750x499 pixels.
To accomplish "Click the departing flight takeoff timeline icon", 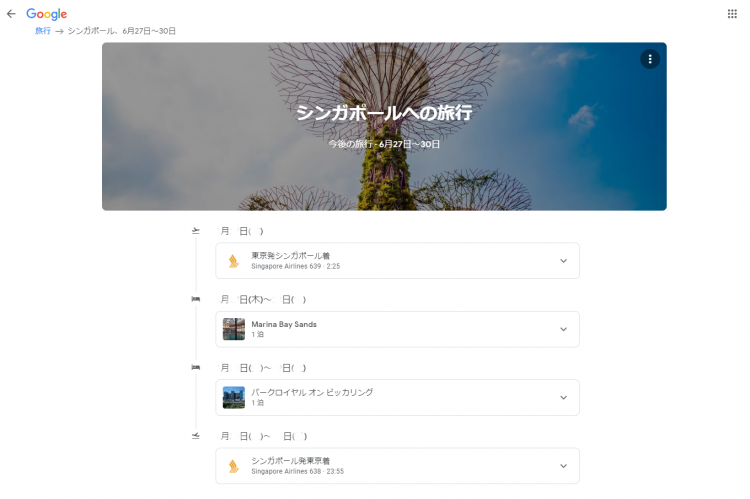I will click(x=196, y=231).
